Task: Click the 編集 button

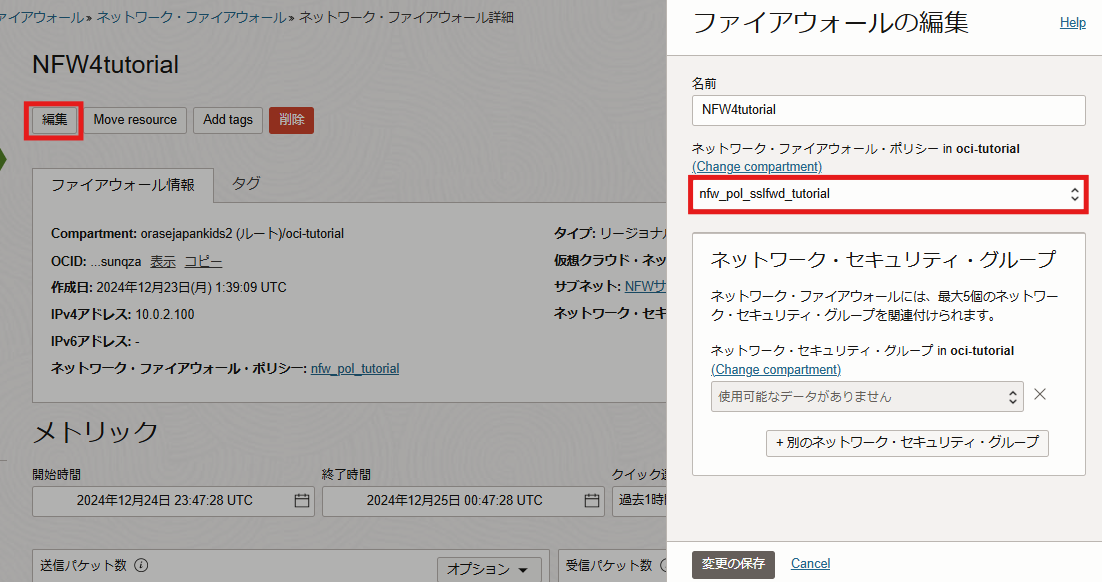Action: [54, 120]
